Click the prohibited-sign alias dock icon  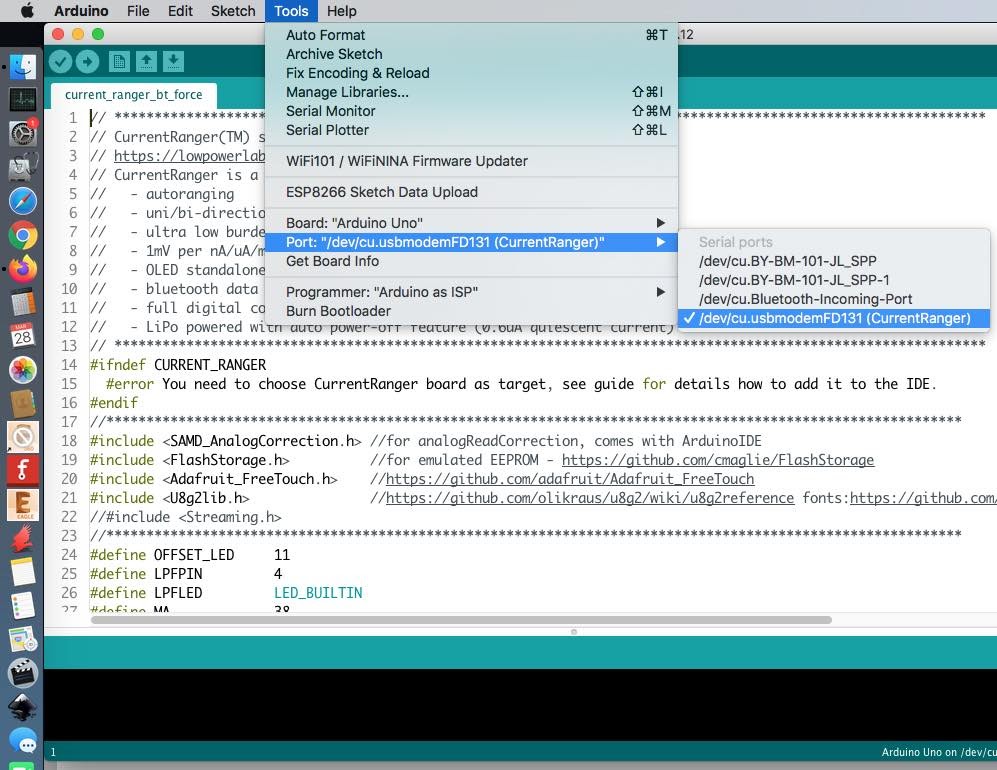(x=23, y=437)
